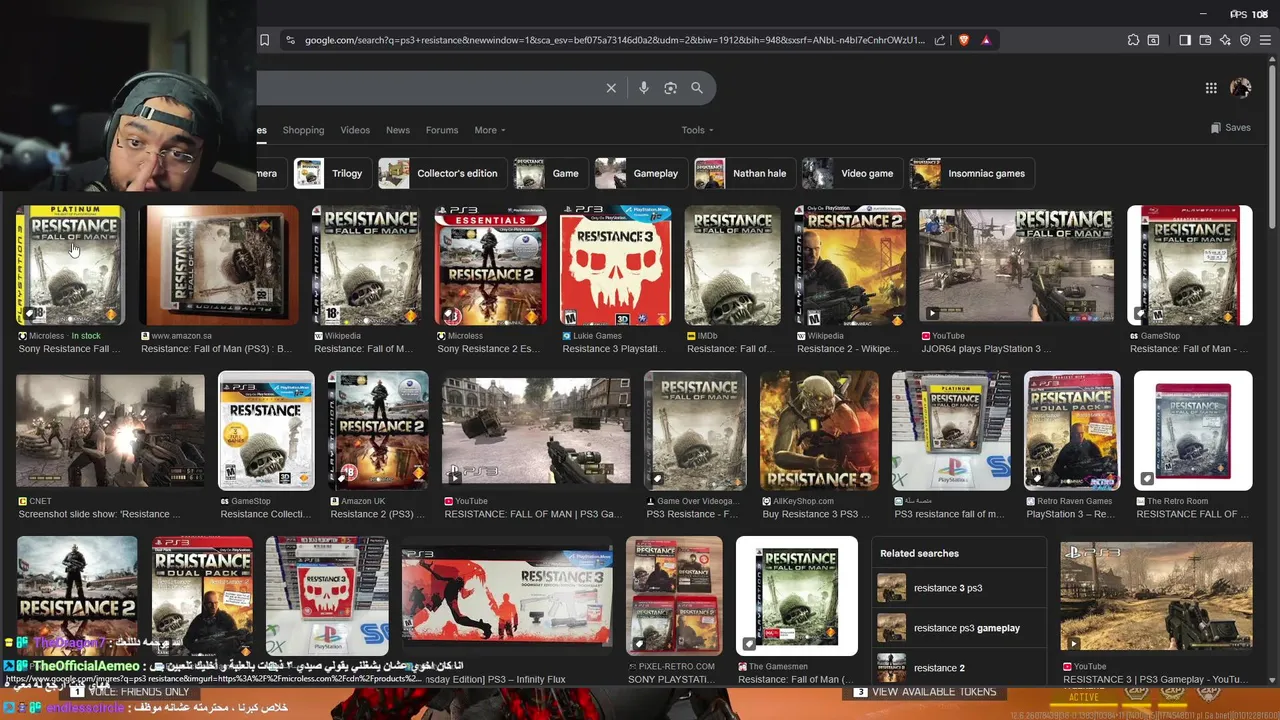Open the Google apps grid
The image size is (1280, 720).
(x=1211, y=88)
